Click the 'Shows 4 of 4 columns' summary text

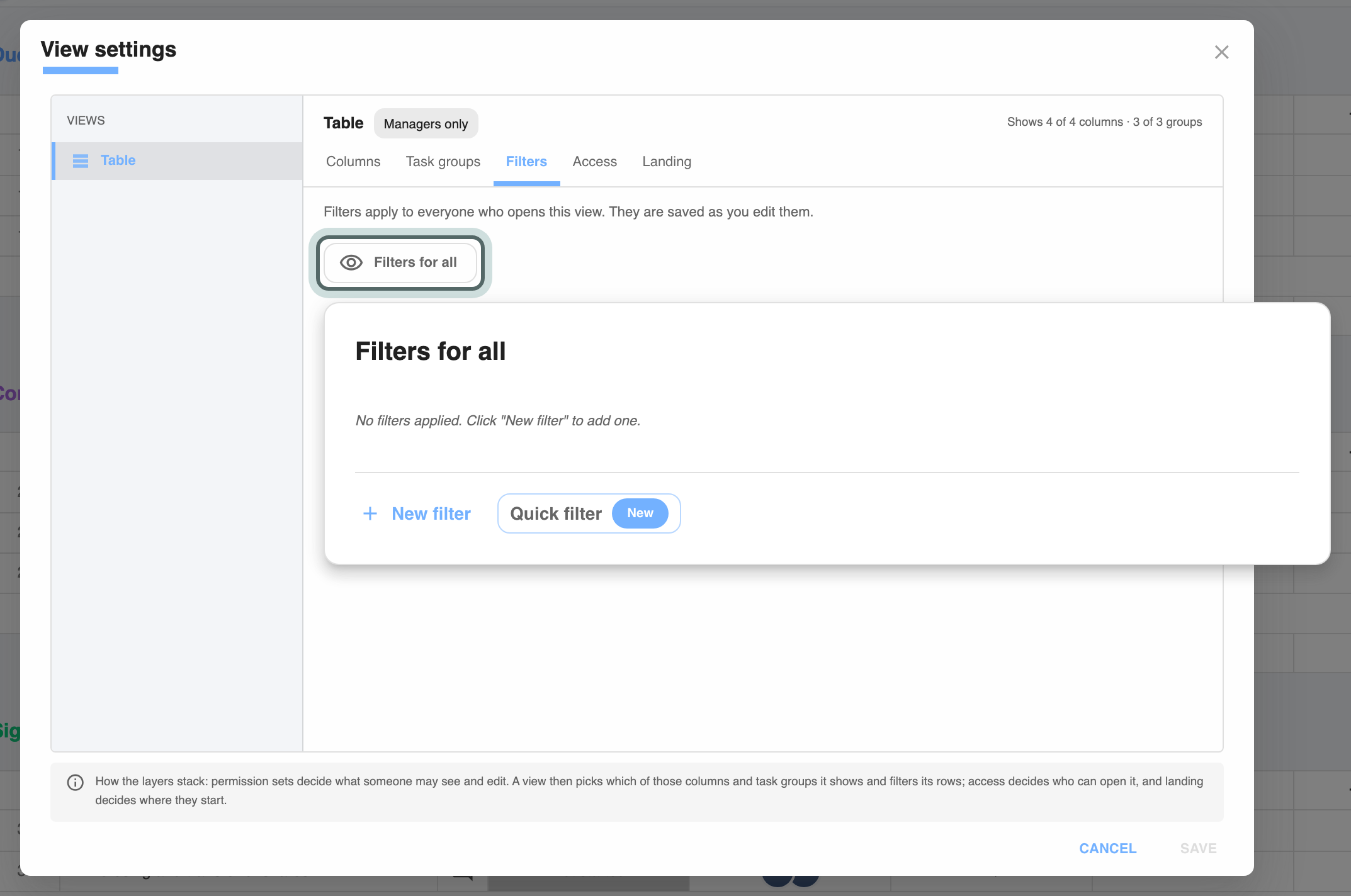tap(1104, 122)
